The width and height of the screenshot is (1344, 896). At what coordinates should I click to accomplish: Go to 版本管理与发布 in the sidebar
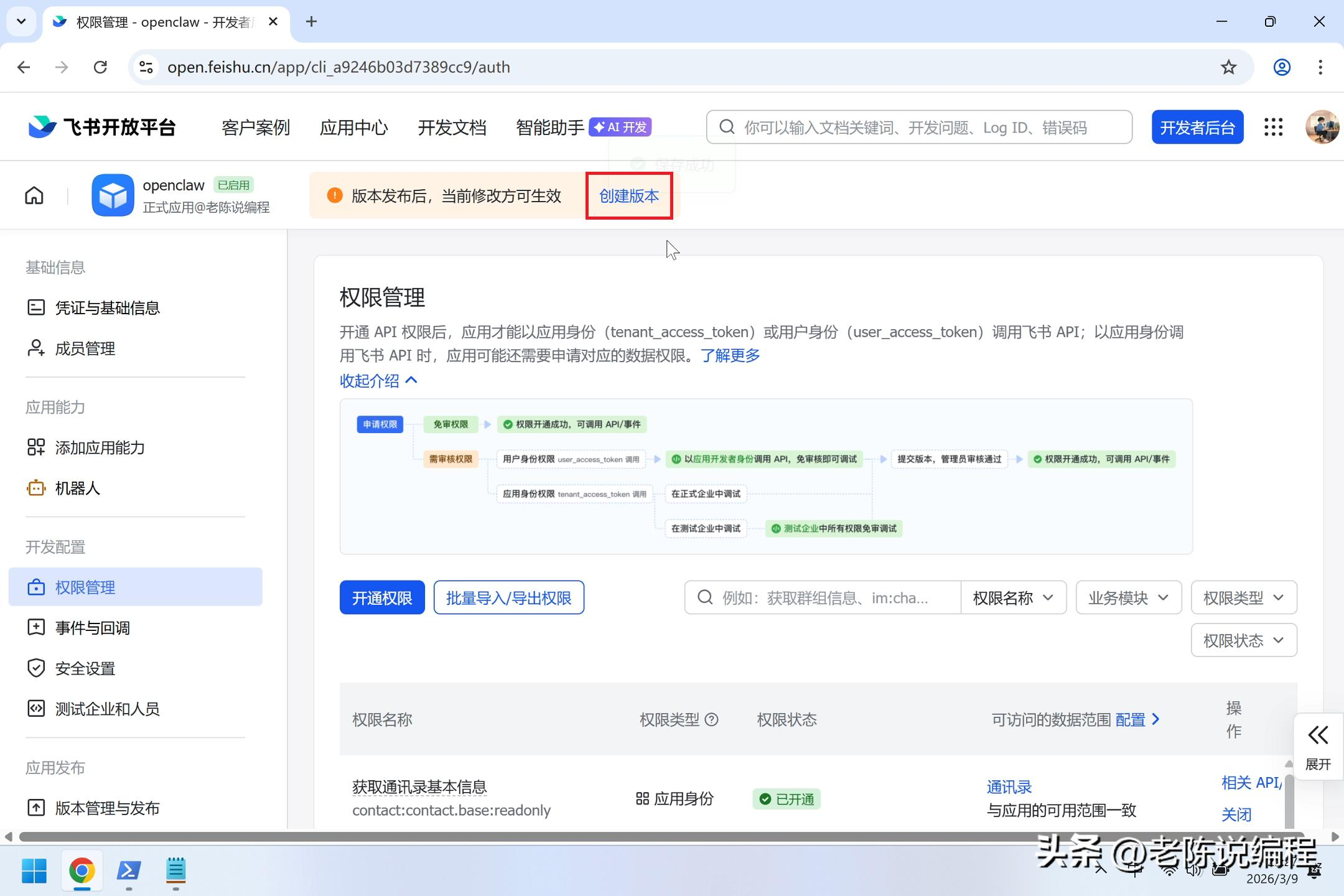pos(107,808)
